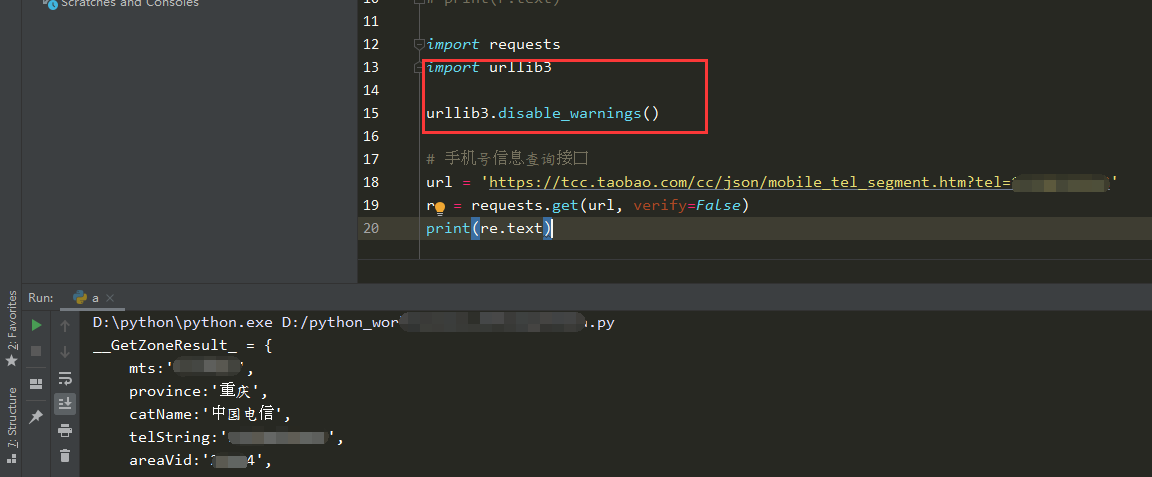Click 'verify' argument on line 19
Image resolution: width=1152 pixels, height=477 pixels.
coord(660,206)
